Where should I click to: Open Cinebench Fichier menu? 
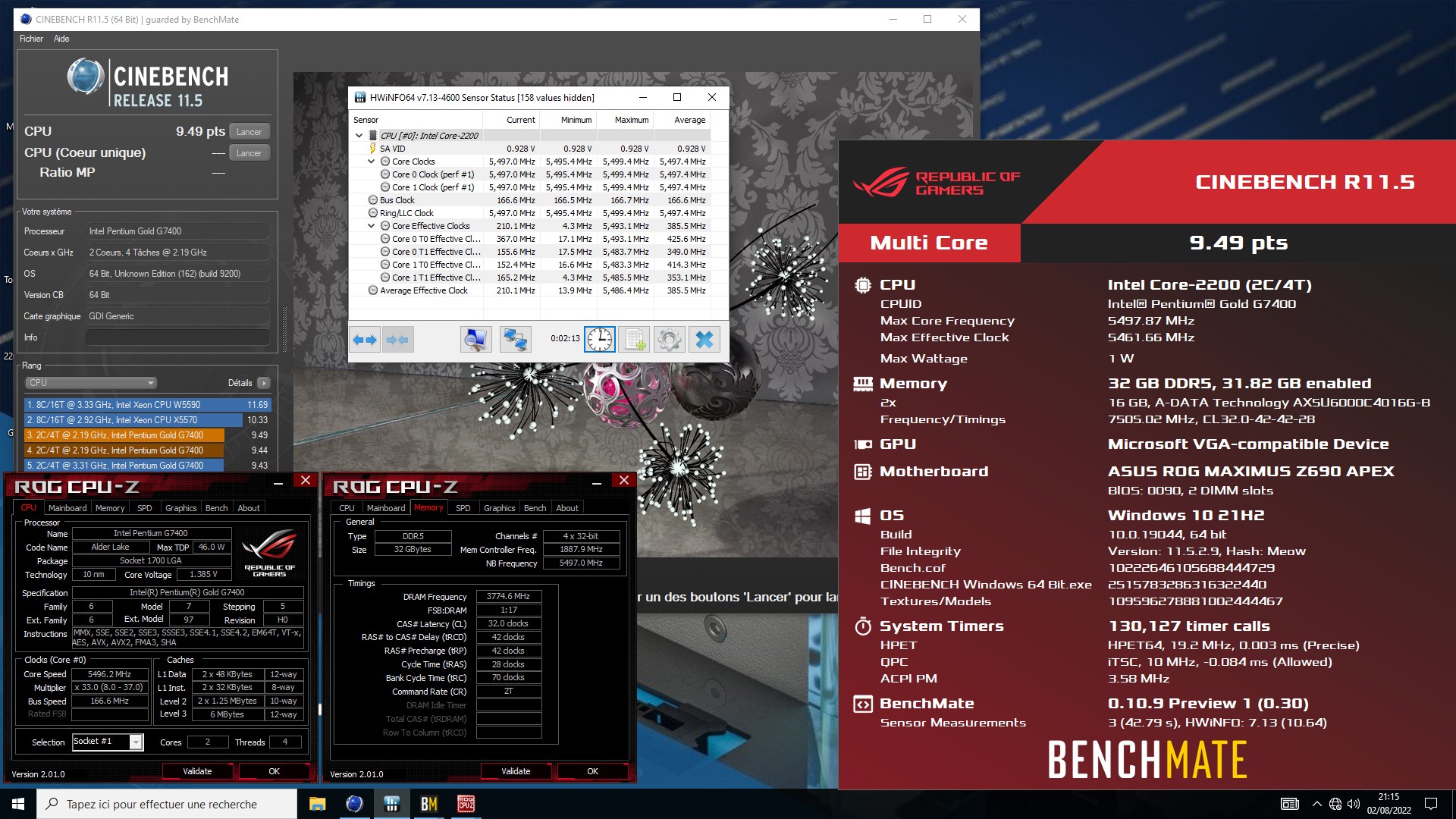pyautogui.click(x=31, y=39)
